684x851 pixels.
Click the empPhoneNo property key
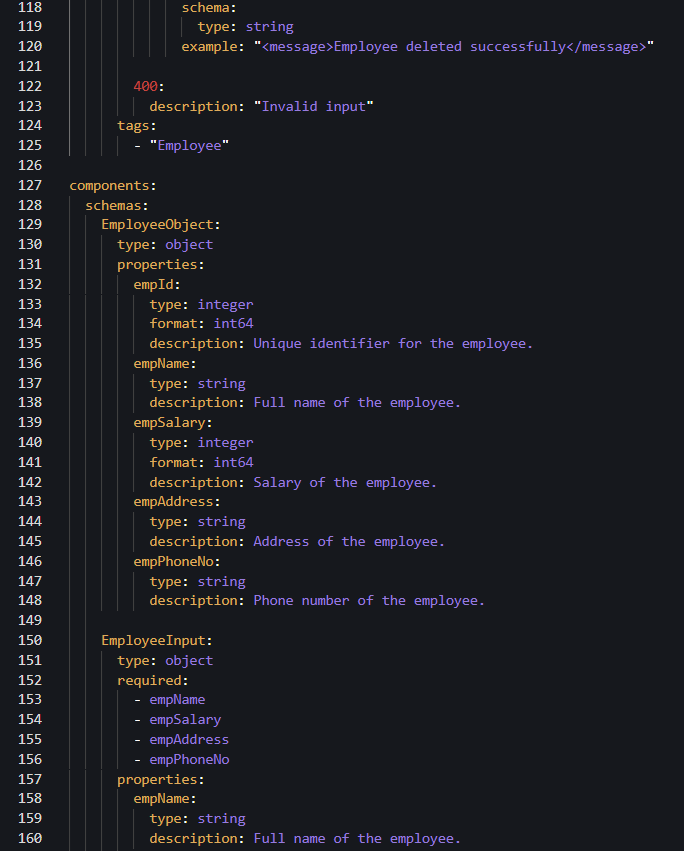pos(173,561)
